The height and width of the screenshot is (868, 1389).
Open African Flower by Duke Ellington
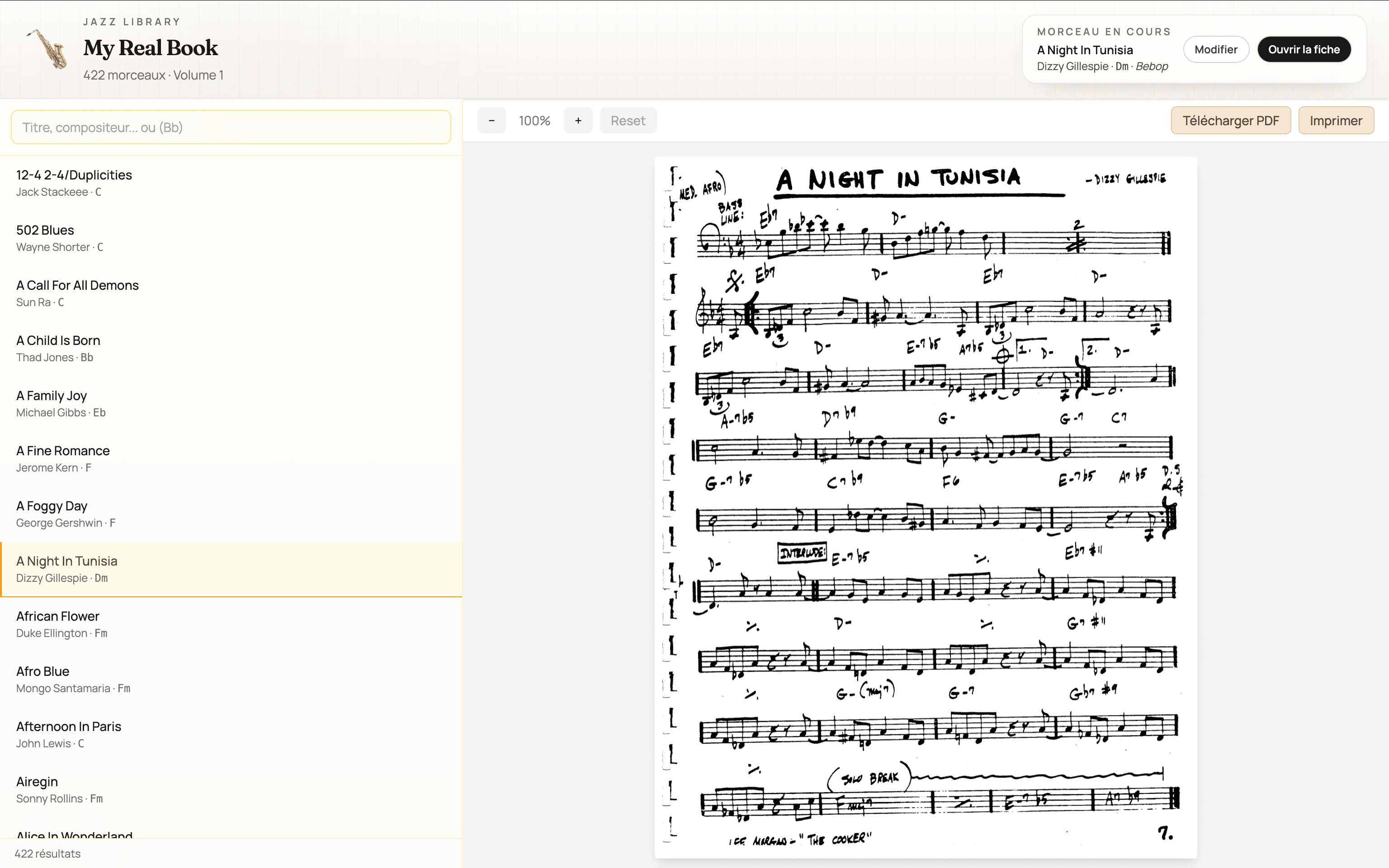231,624
